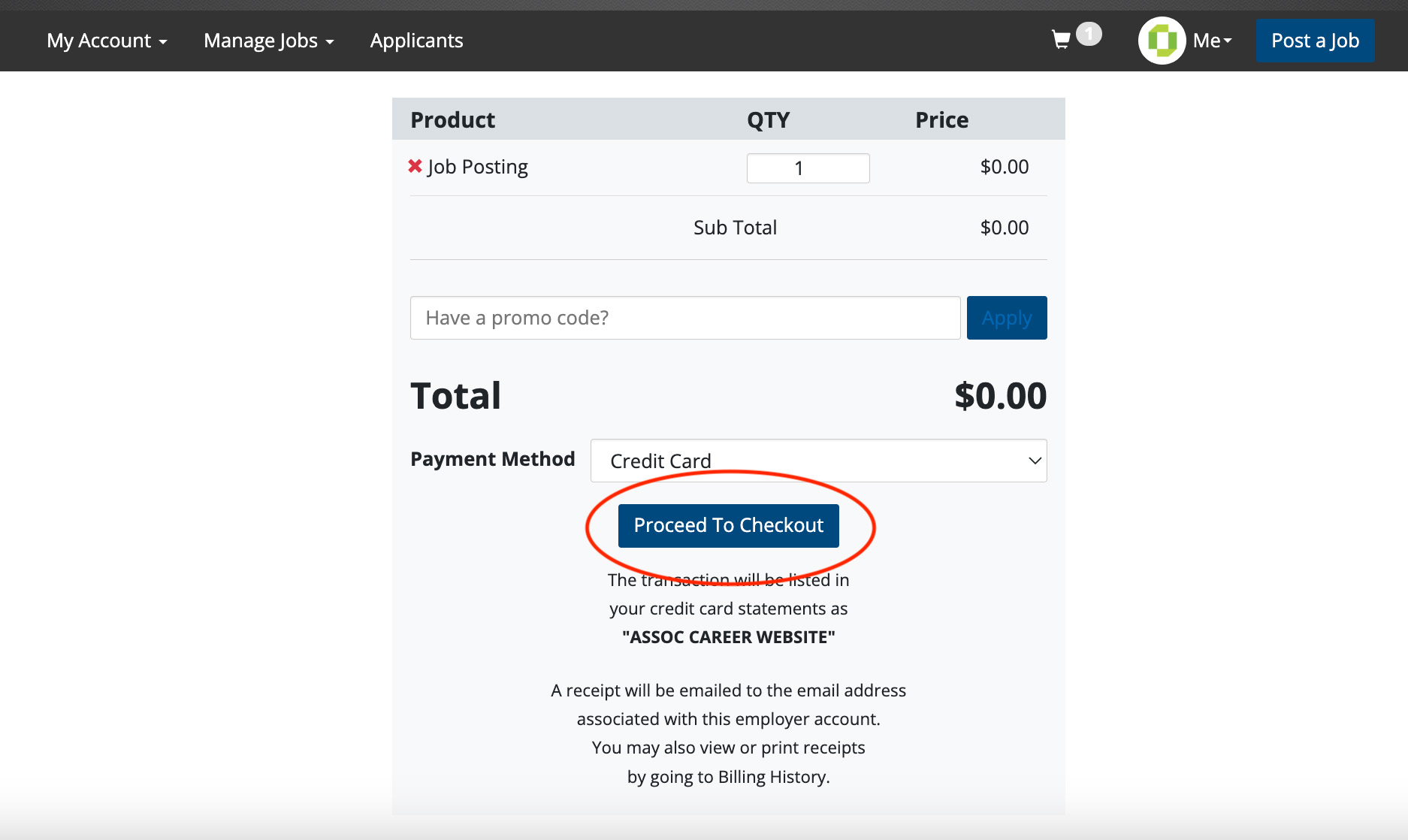Viewport: 1408px width, 840px height.
Task: Apply the promo code
Action: 1006,318
